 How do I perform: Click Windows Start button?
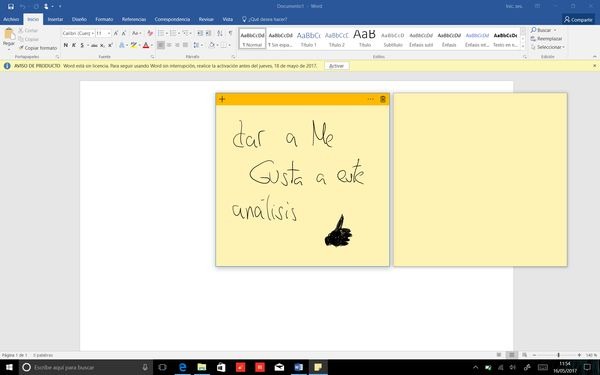click(x=9, y=367)
